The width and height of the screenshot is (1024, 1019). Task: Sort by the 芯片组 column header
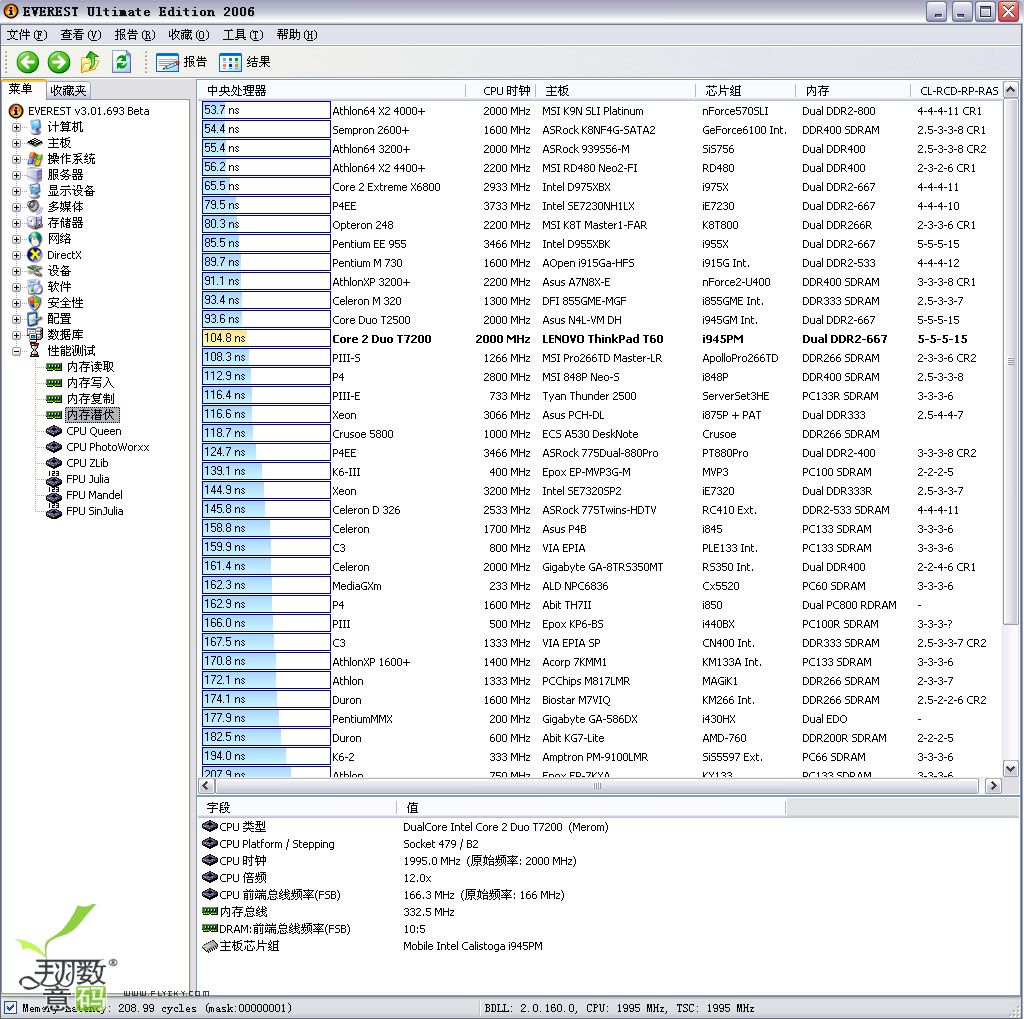pos(746,91)
